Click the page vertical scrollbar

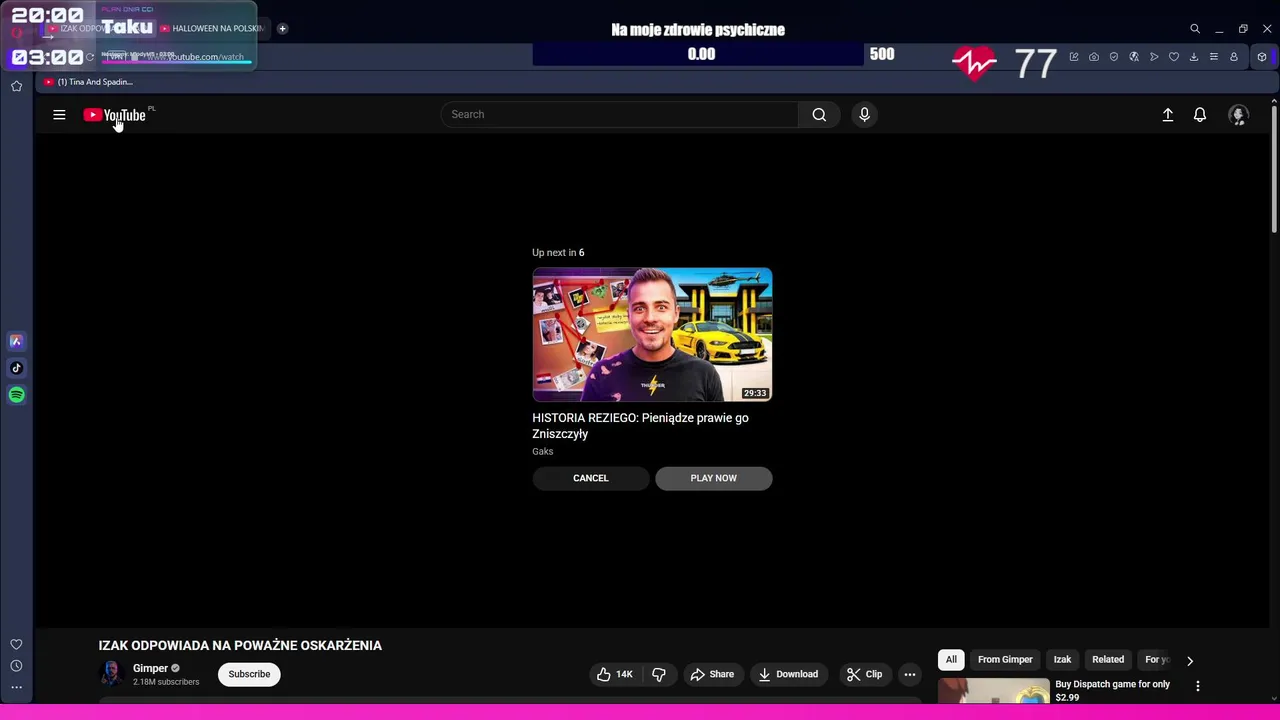point(1274,168)
